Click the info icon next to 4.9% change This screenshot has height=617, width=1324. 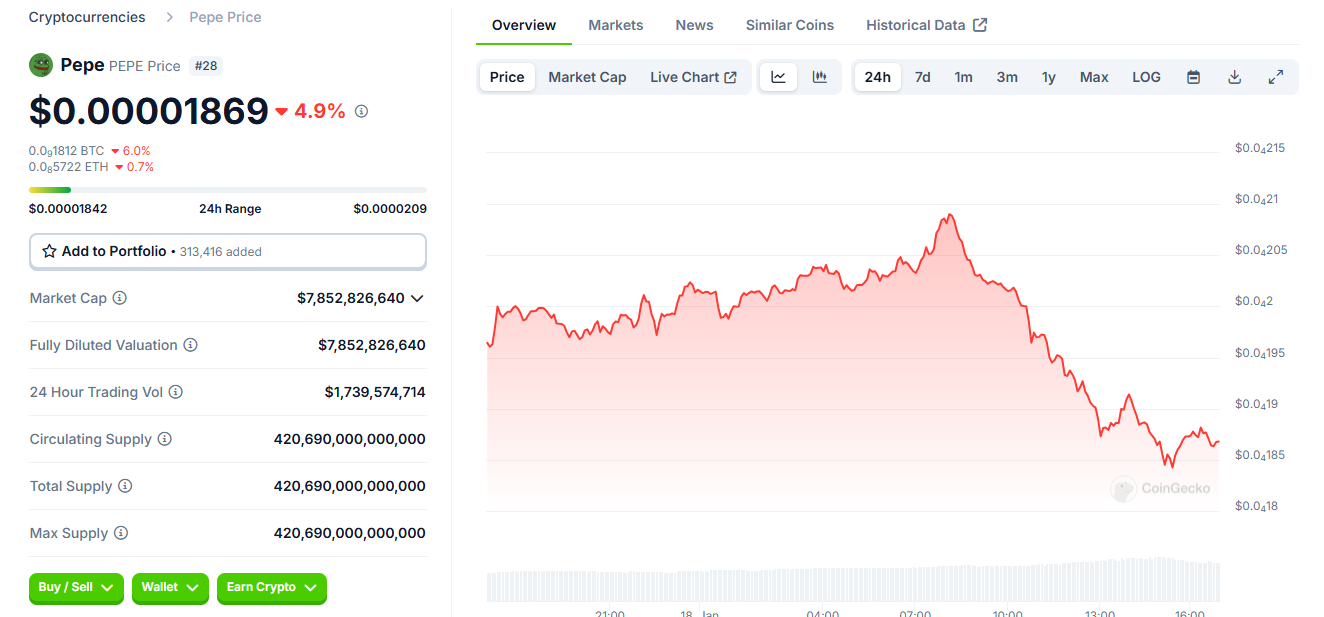point(361,111)
